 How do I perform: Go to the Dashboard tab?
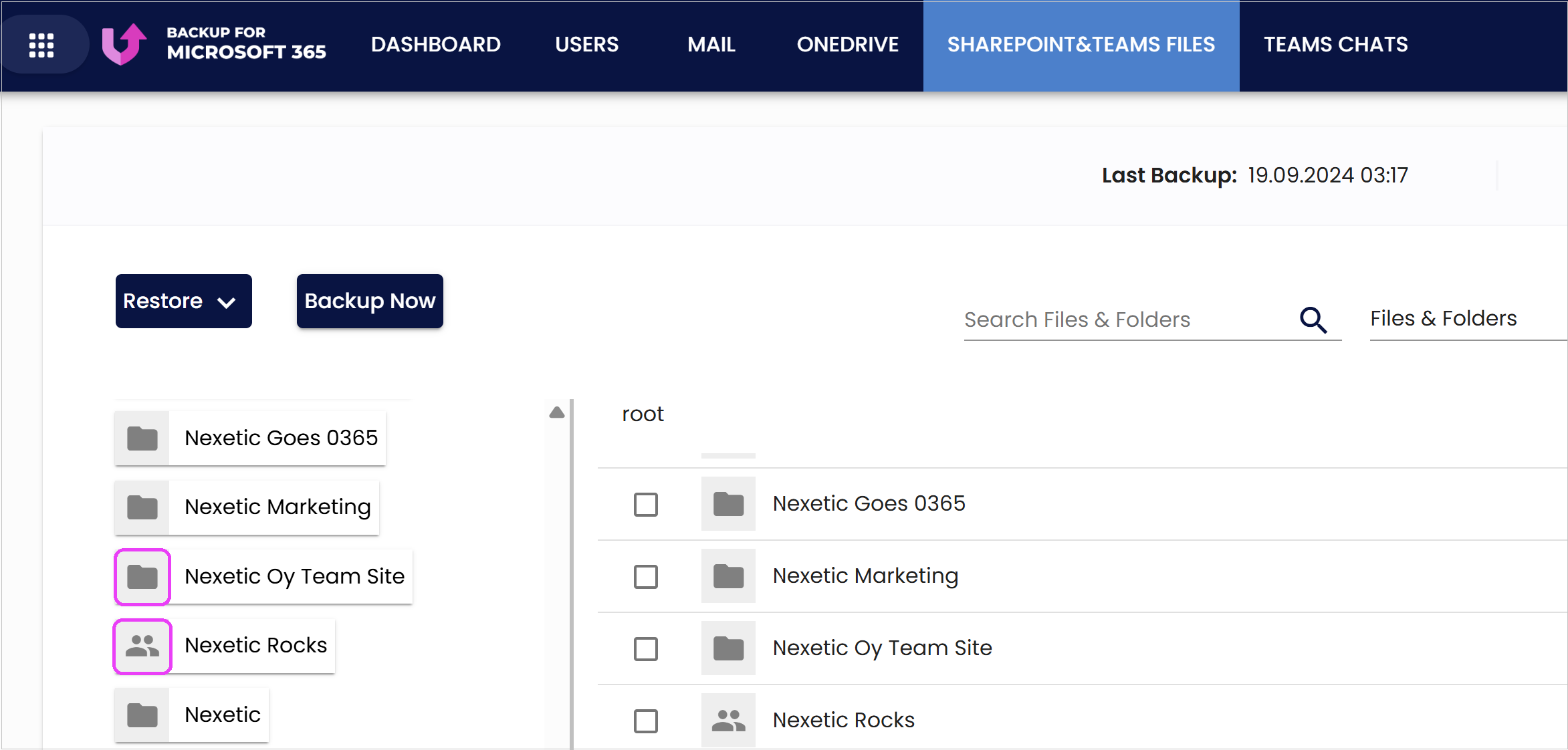click(x=436, y=44)
